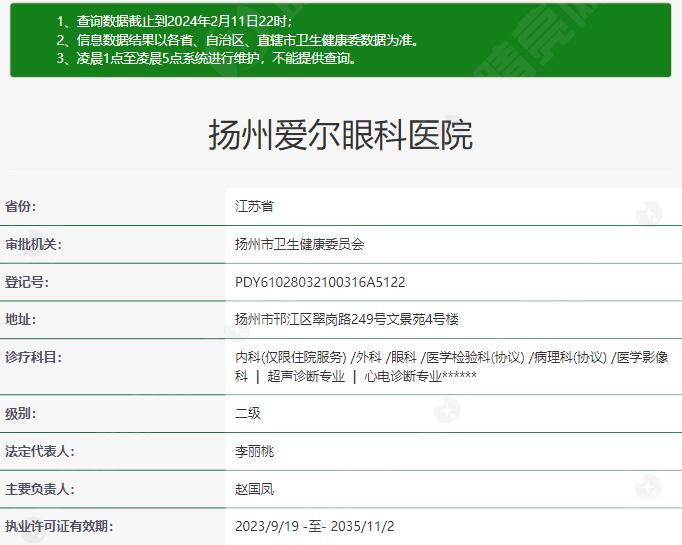Click the name 李丽桃
Viewport: 682px width, 545px height.
[254, 451]
